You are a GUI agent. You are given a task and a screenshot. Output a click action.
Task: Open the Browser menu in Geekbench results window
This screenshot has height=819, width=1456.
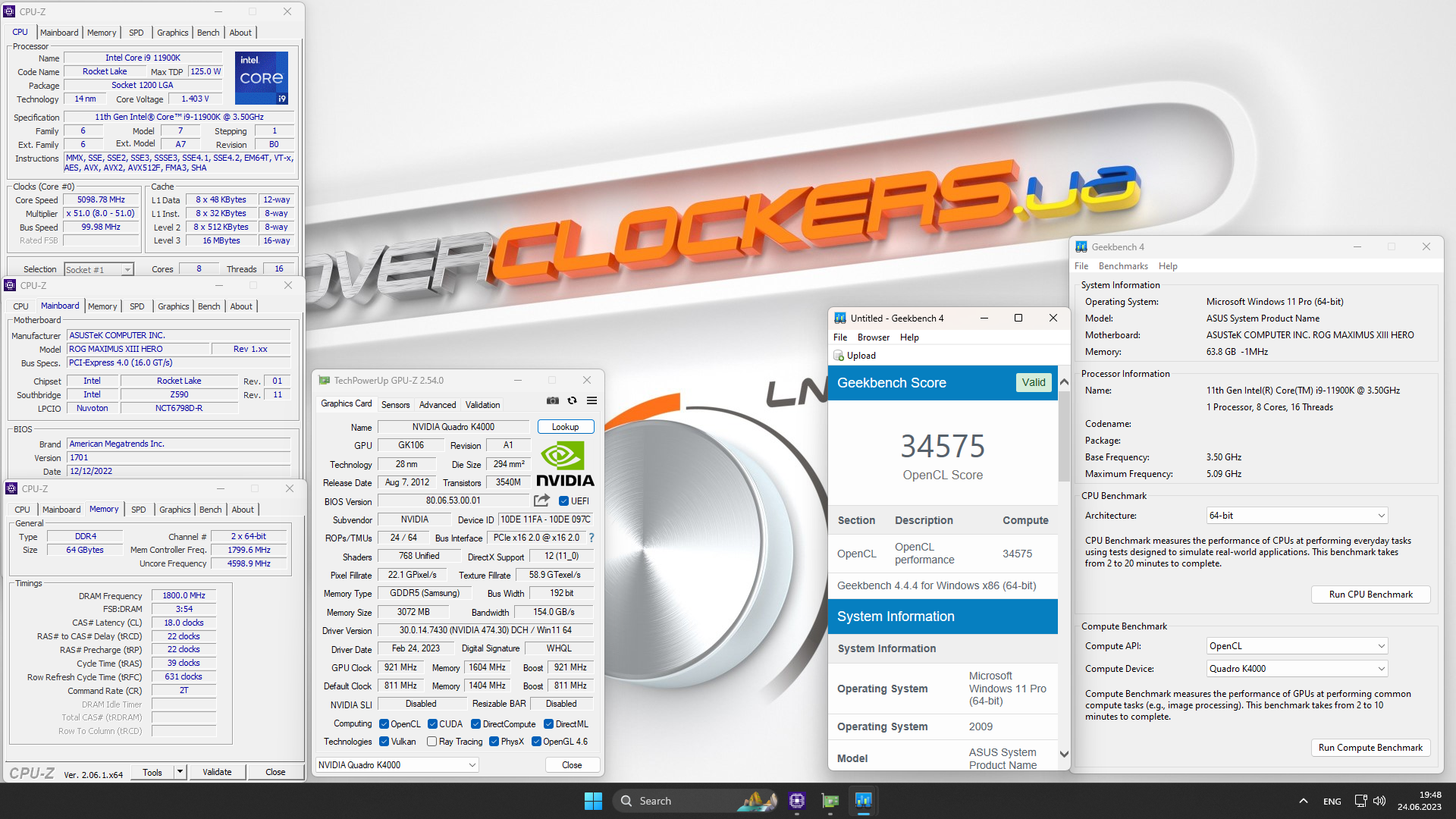coord(874,337)
